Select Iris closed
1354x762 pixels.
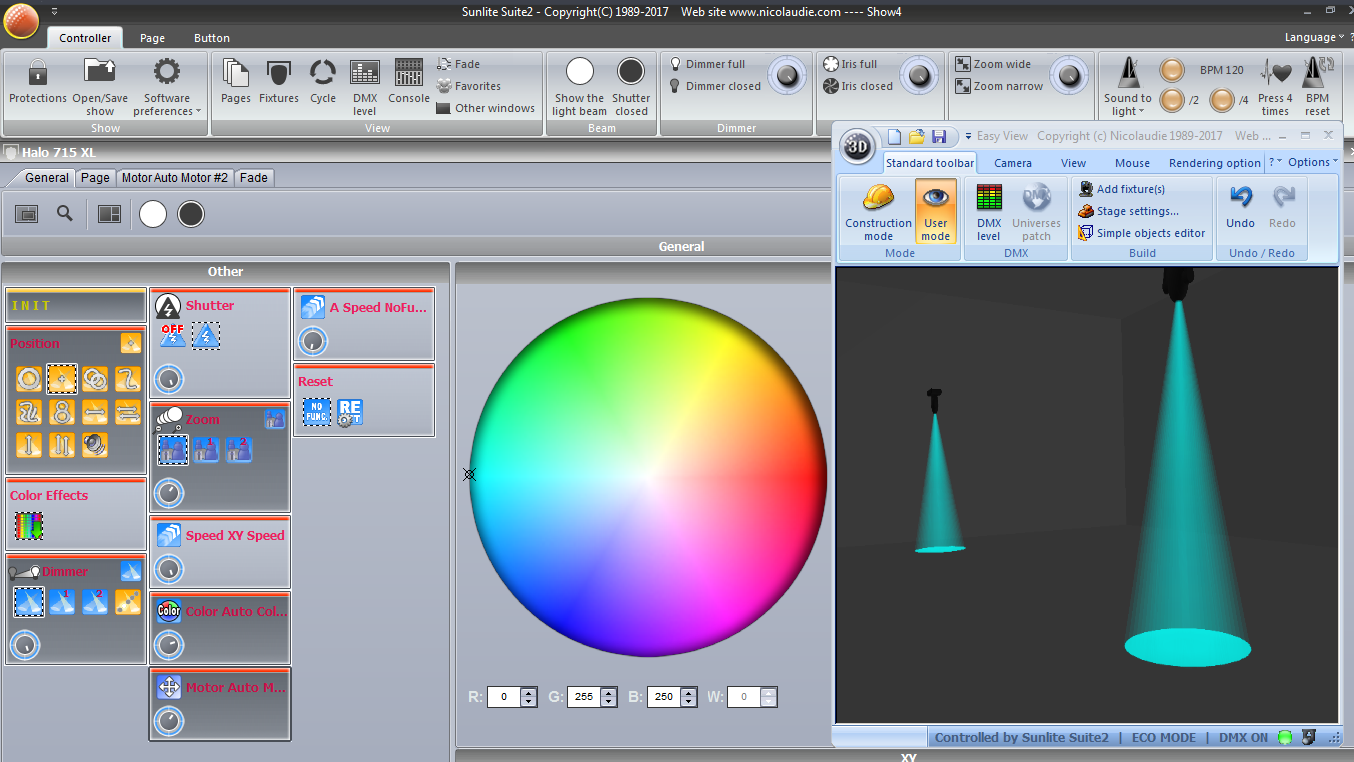[x=858, y=86]
